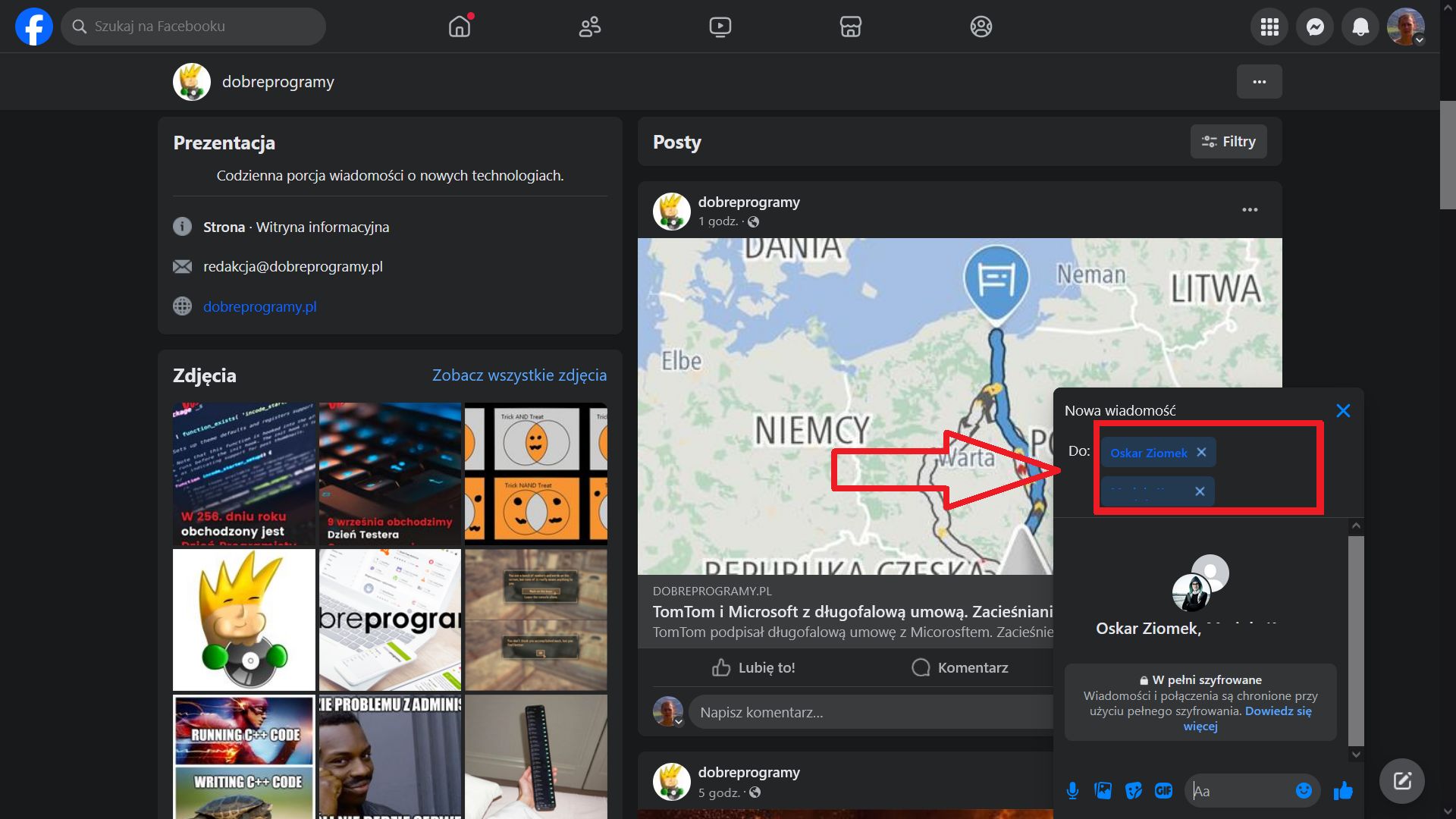Screen dimensions: 1456x819
Task: Open the Watch video section
Action: (720, 26)
